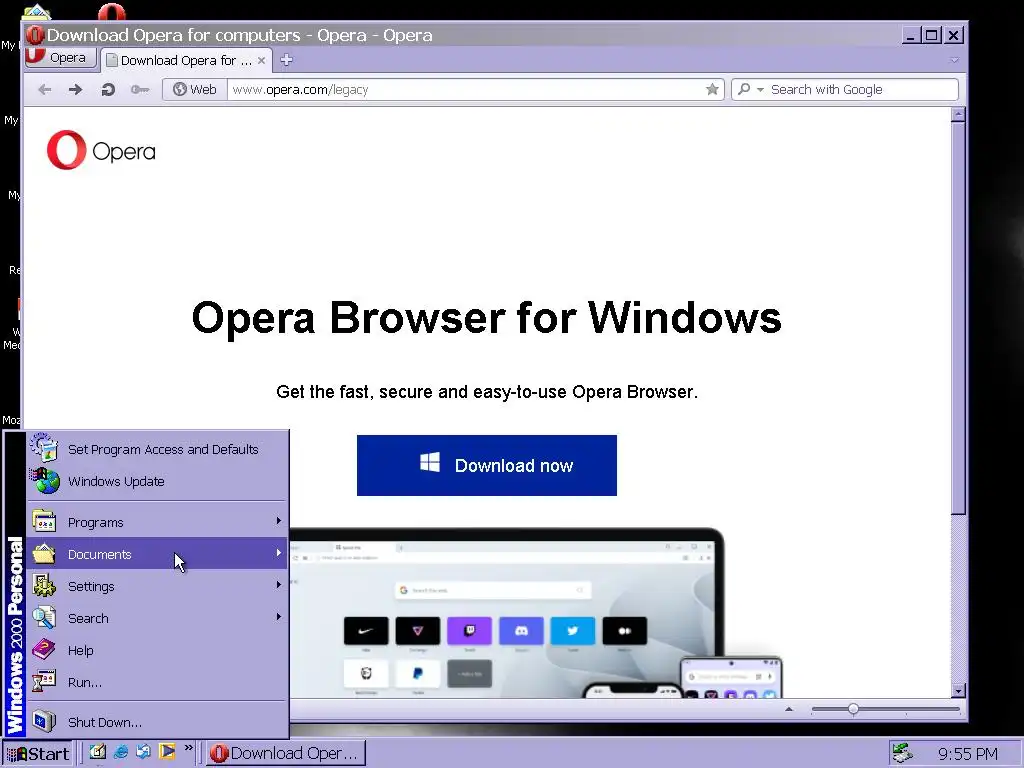Launch Windows Media Player from quick launch

(167, 752)
